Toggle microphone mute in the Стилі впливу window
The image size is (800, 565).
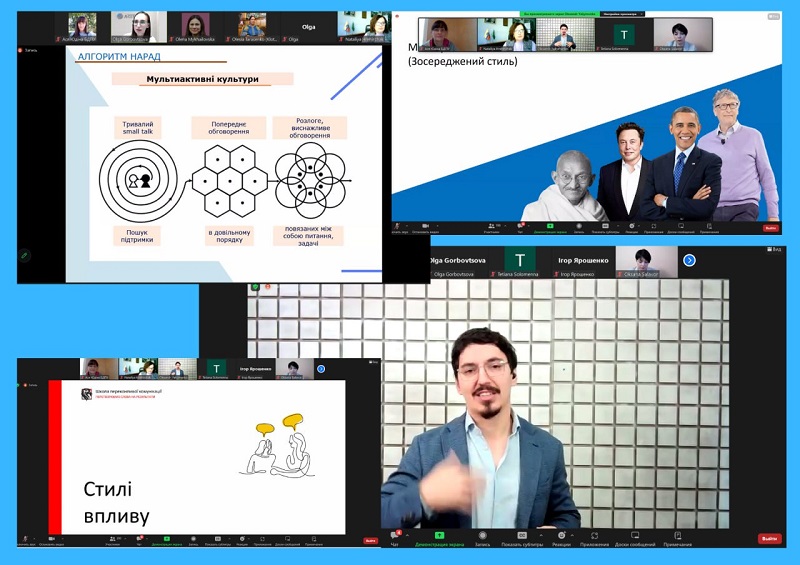tap(25, 541)
